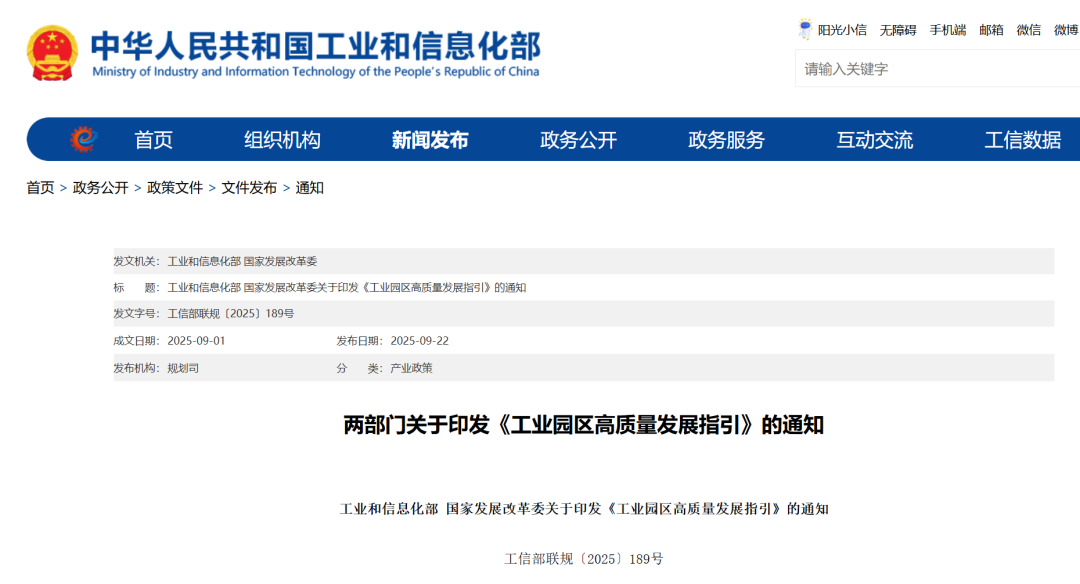Click the 组织机构 navigation entry
The height and width of the screenshot is (584, 1080).
click(282, 139)
